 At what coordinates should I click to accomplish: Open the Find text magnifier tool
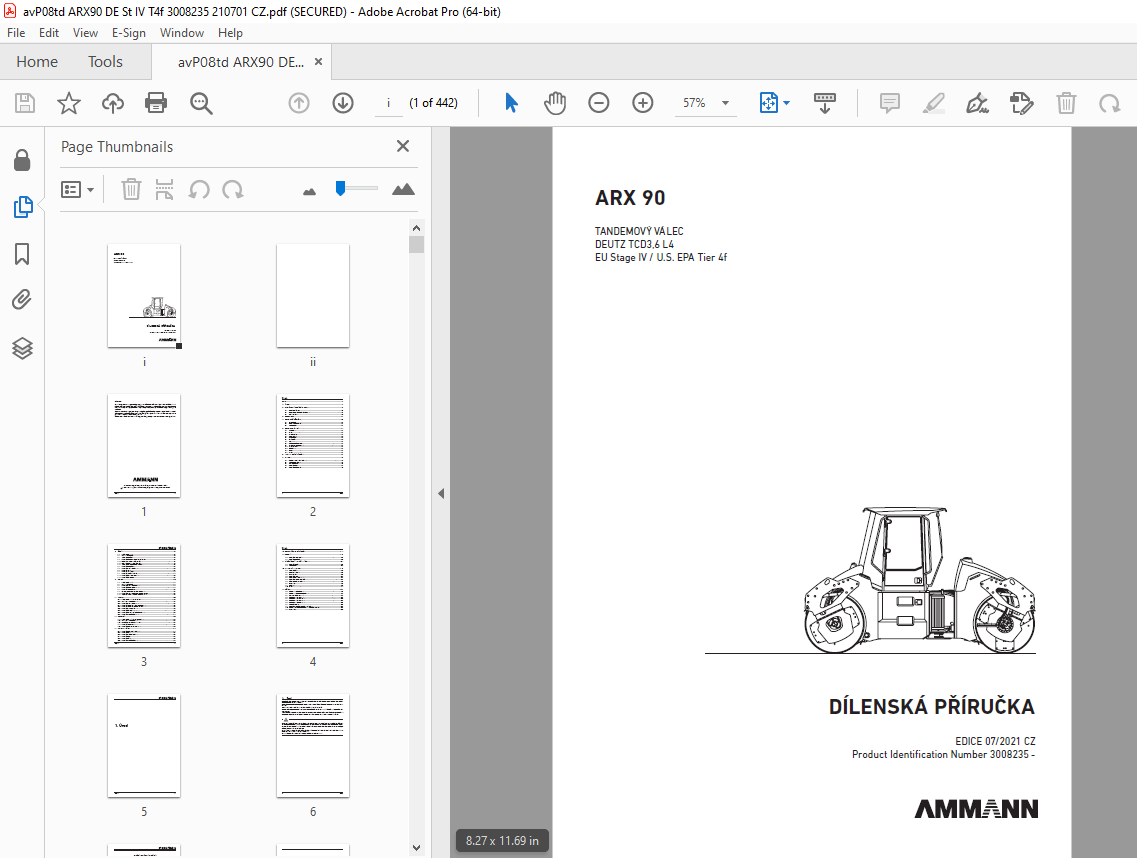coord(201,103)
